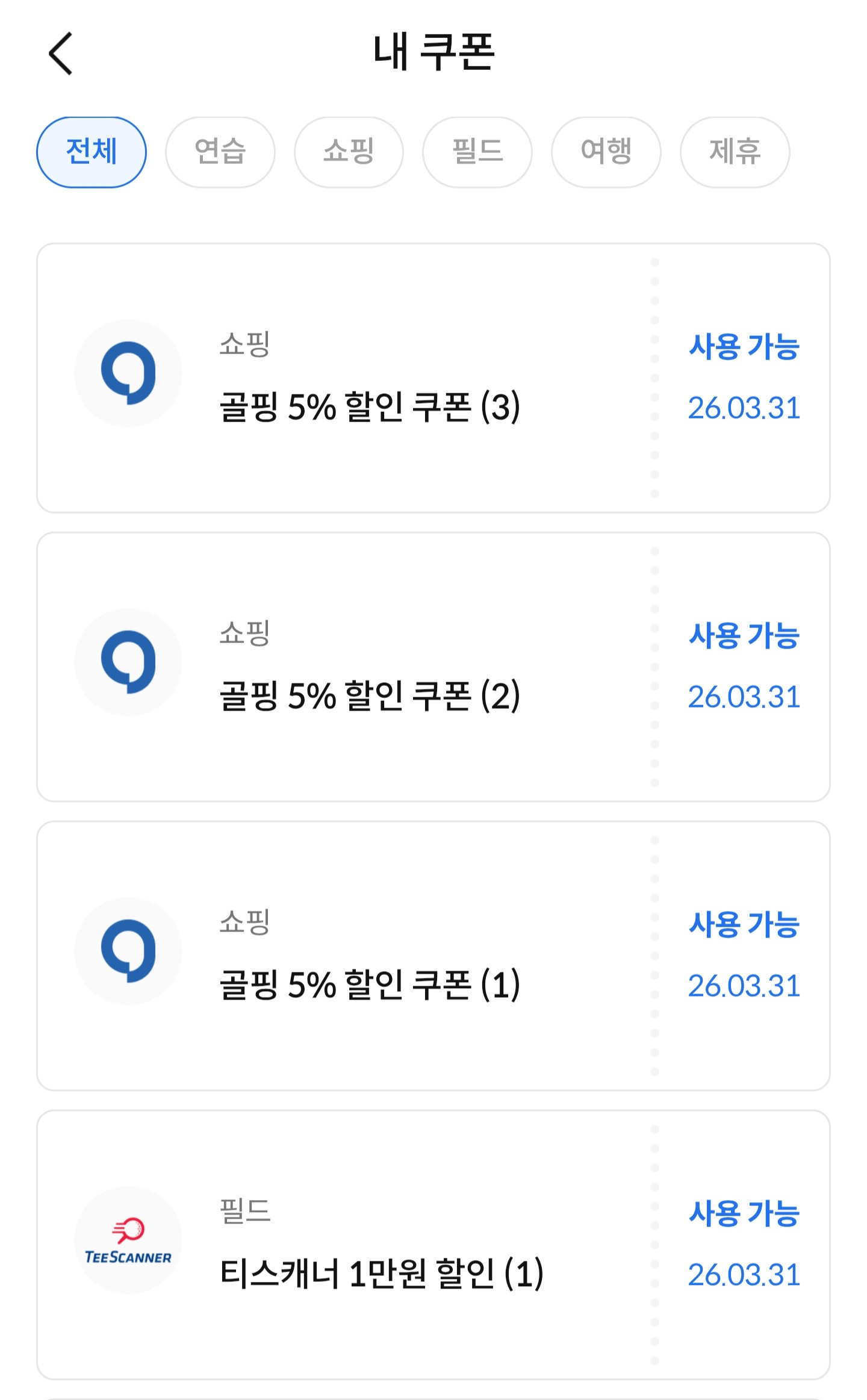
Task: Tap 사용 가능 on Golfing coupon (3)
Action: [744, 347]
